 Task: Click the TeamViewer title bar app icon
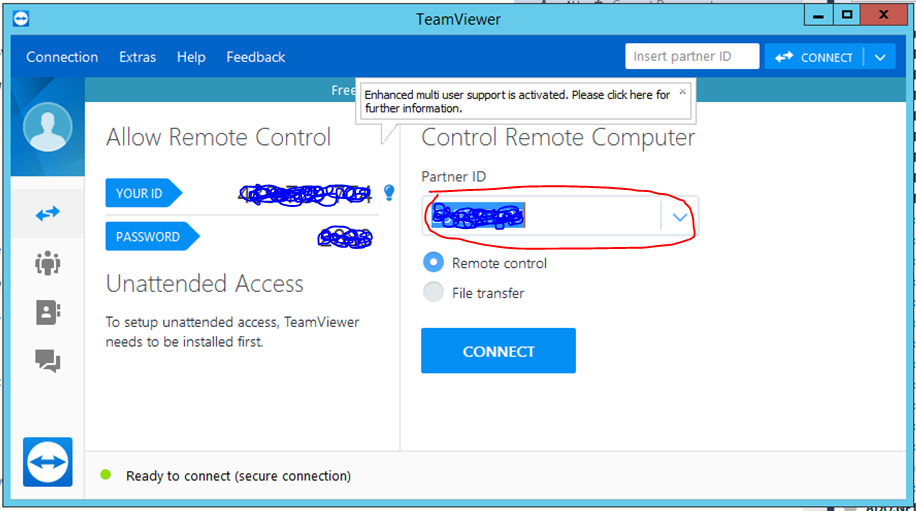pyautogui.click(x=21, y=19)
